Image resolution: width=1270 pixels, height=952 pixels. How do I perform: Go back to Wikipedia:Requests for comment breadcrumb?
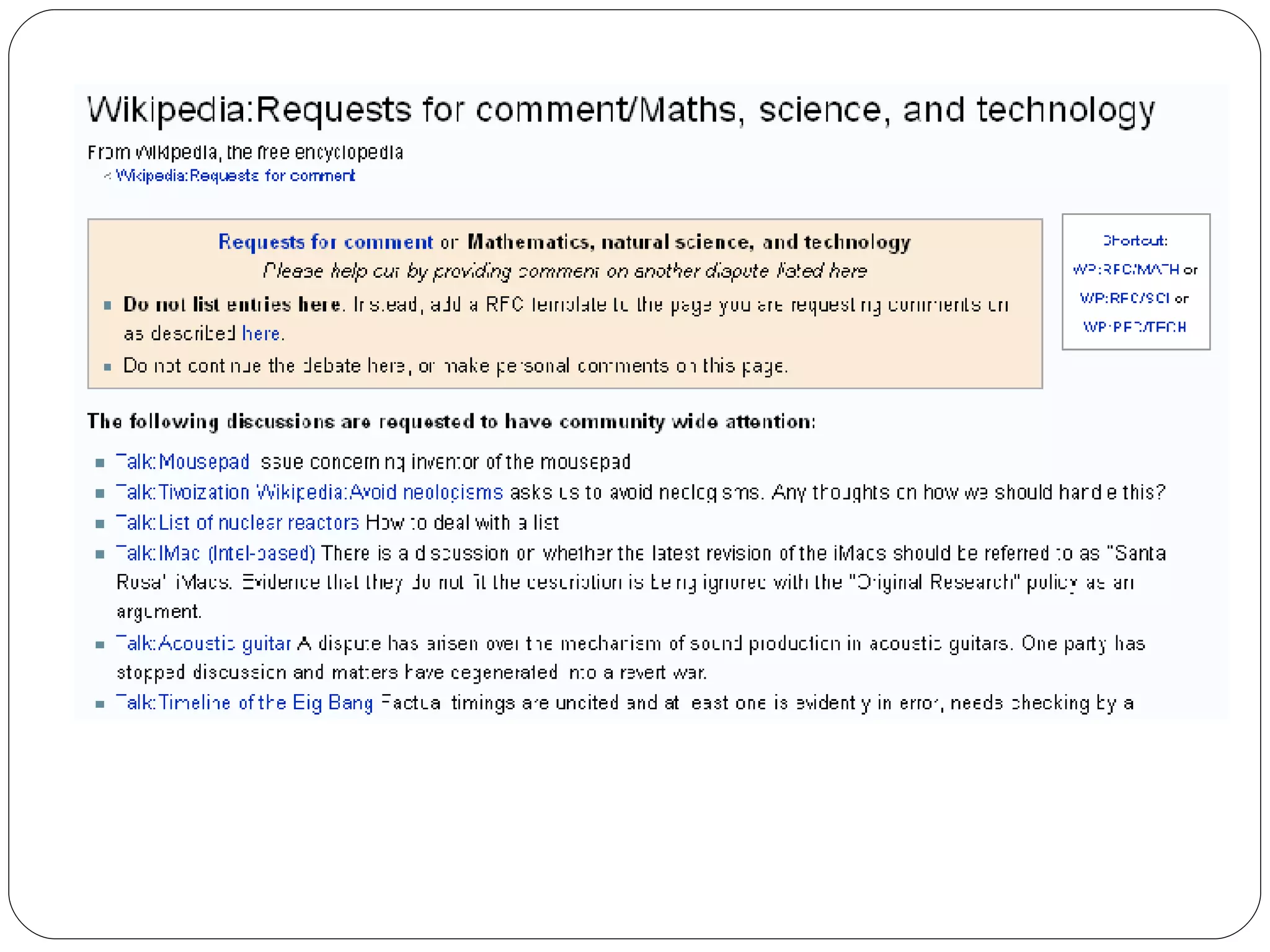click(x=235, y=176)
